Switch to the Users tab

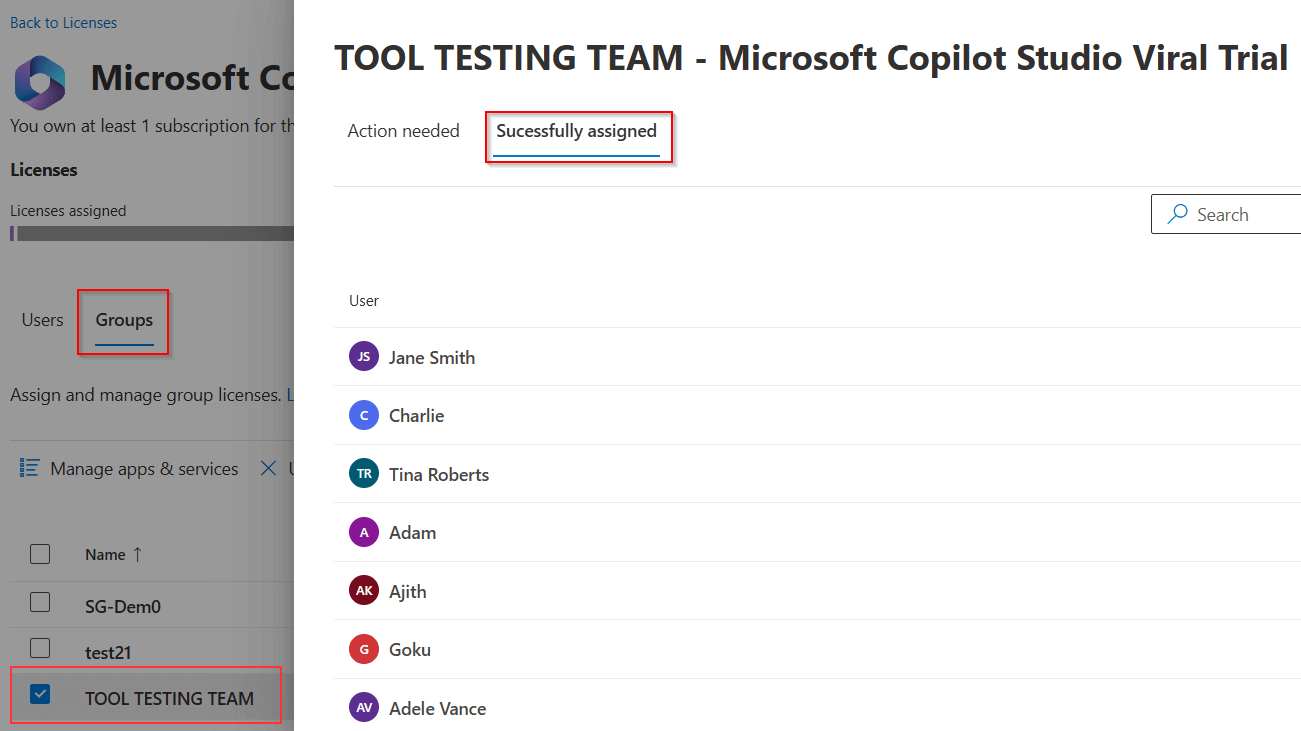coord(42,319)
